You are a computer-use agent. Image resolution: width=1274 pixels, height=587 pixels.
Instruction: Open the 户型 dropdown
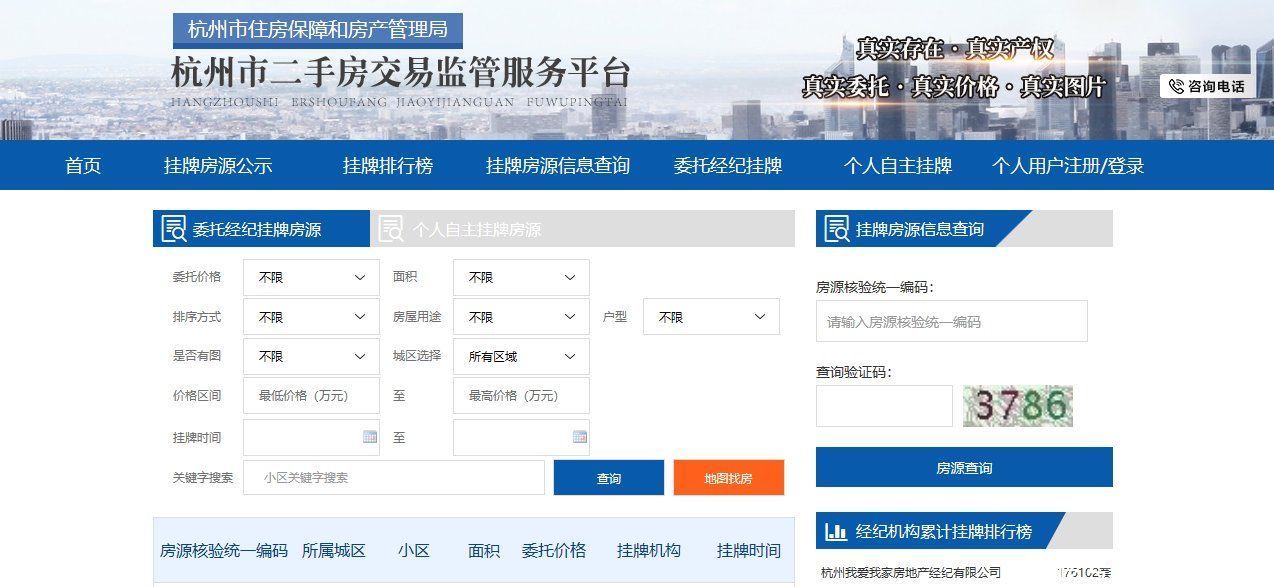[710, 317]
